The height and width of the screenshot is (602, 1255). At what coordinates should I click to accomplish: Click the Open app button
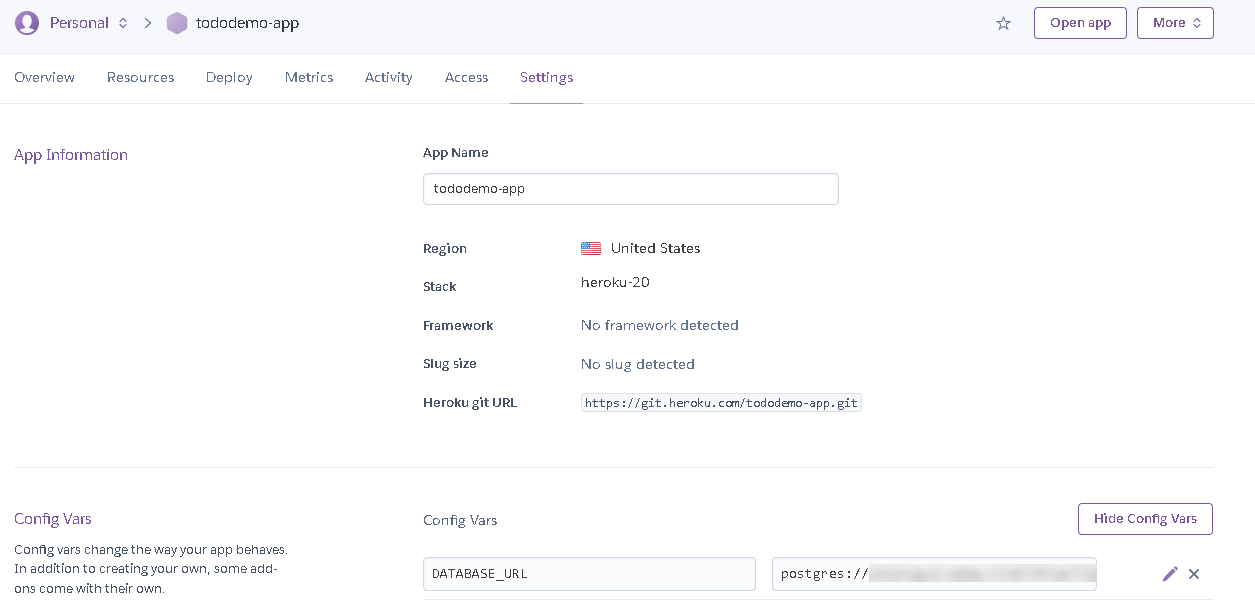coord(1080,23)
